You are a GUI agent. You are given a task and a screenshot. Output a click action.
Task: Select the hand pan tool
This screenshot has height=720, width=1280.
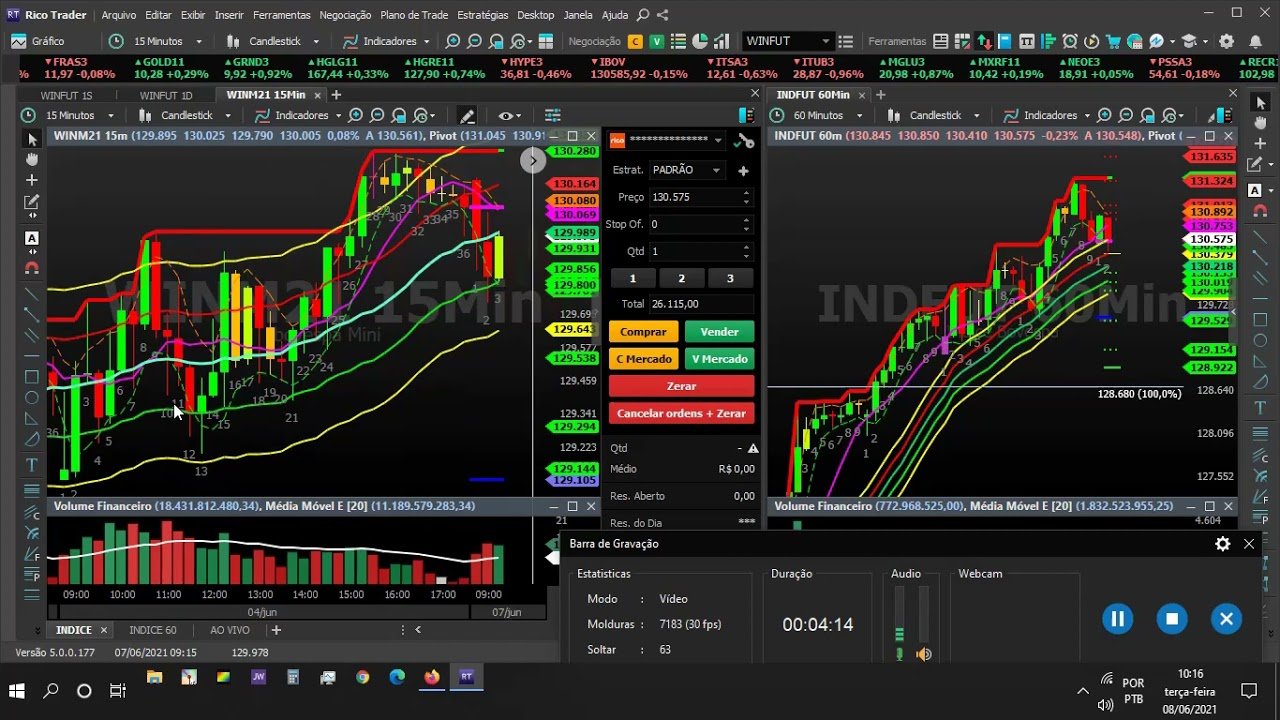point(32,159)
